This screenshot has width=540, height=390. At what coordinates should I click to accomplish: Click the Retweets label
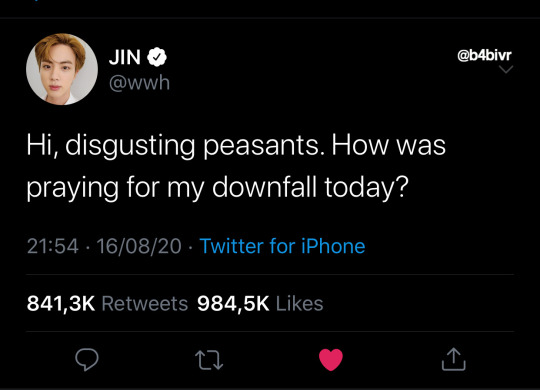[x=145, y=304]
